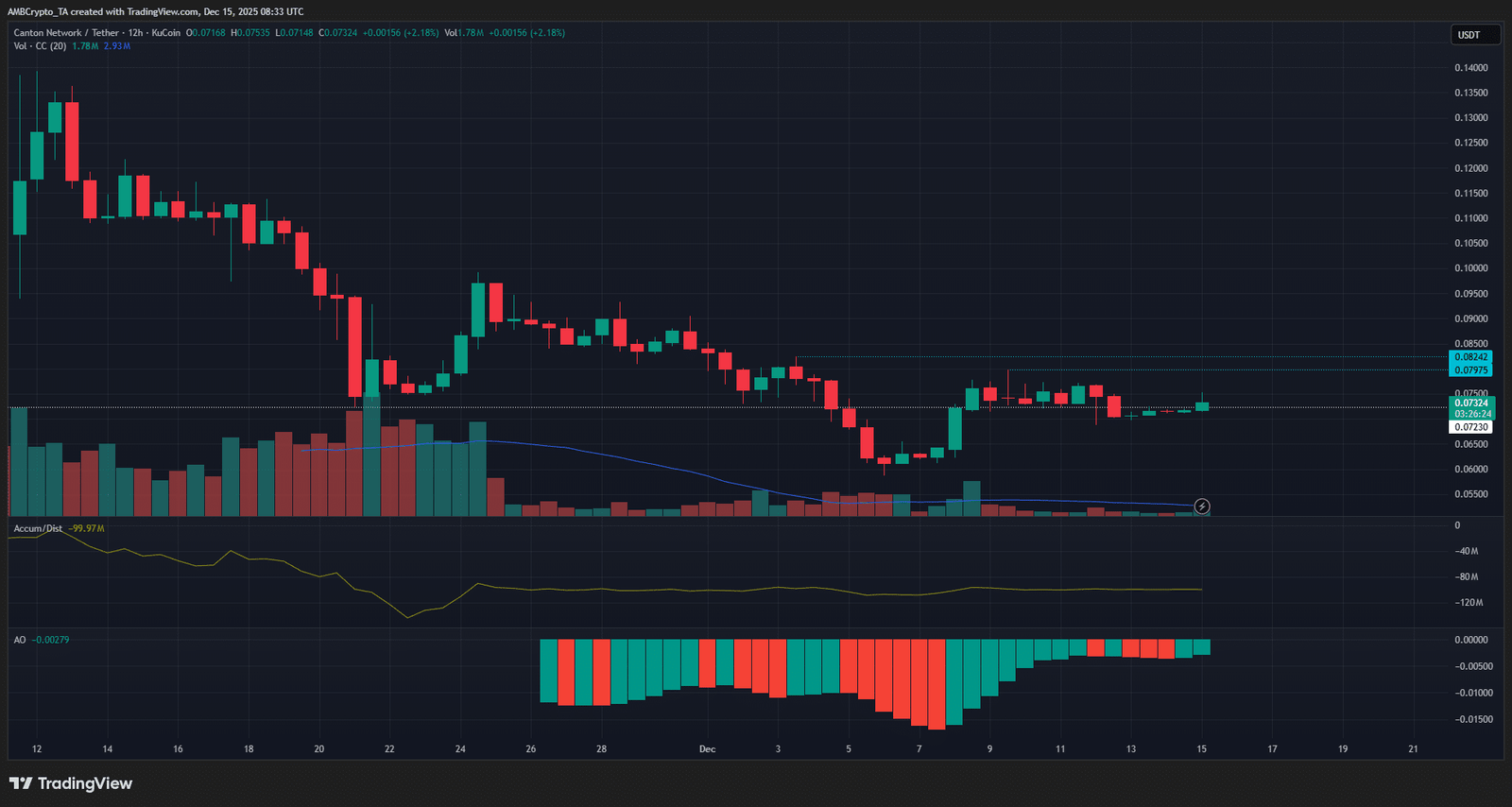Click the AO value -0.00279
The height and width of the screenshot is (807, 1512).
click(51, 641)
